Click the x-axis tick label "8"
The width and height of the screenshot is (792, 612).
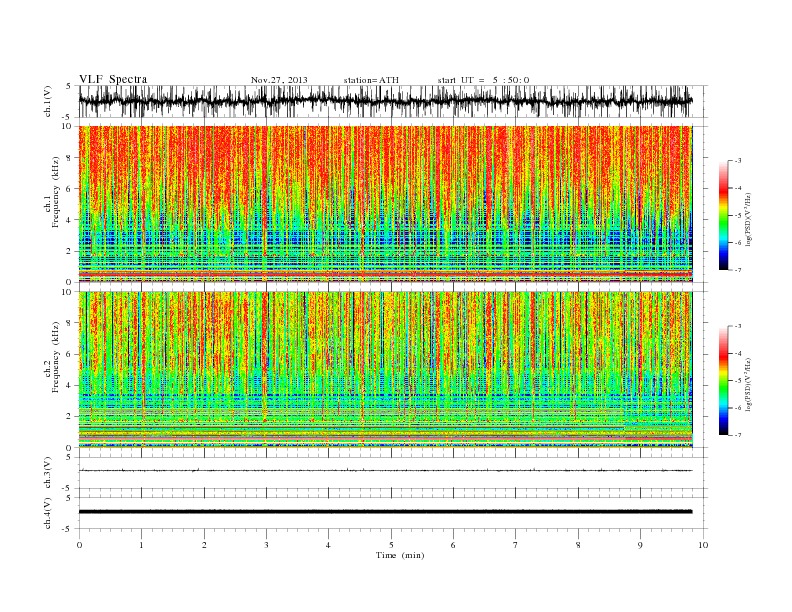coord(578,545)
